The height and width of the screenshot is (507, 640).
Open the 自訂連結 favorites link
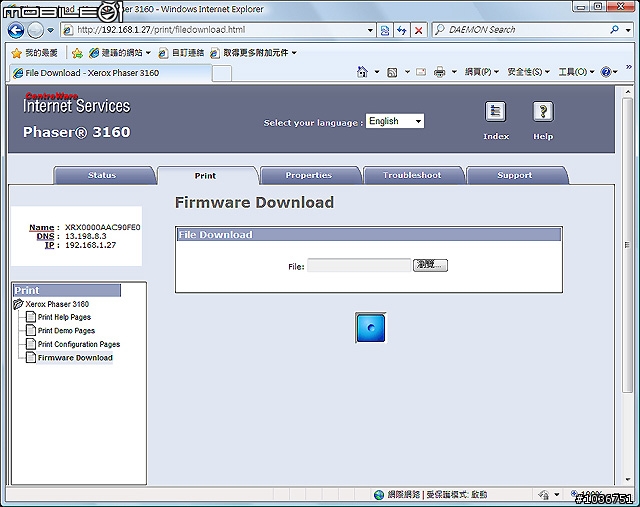click(x=182, y=53)
